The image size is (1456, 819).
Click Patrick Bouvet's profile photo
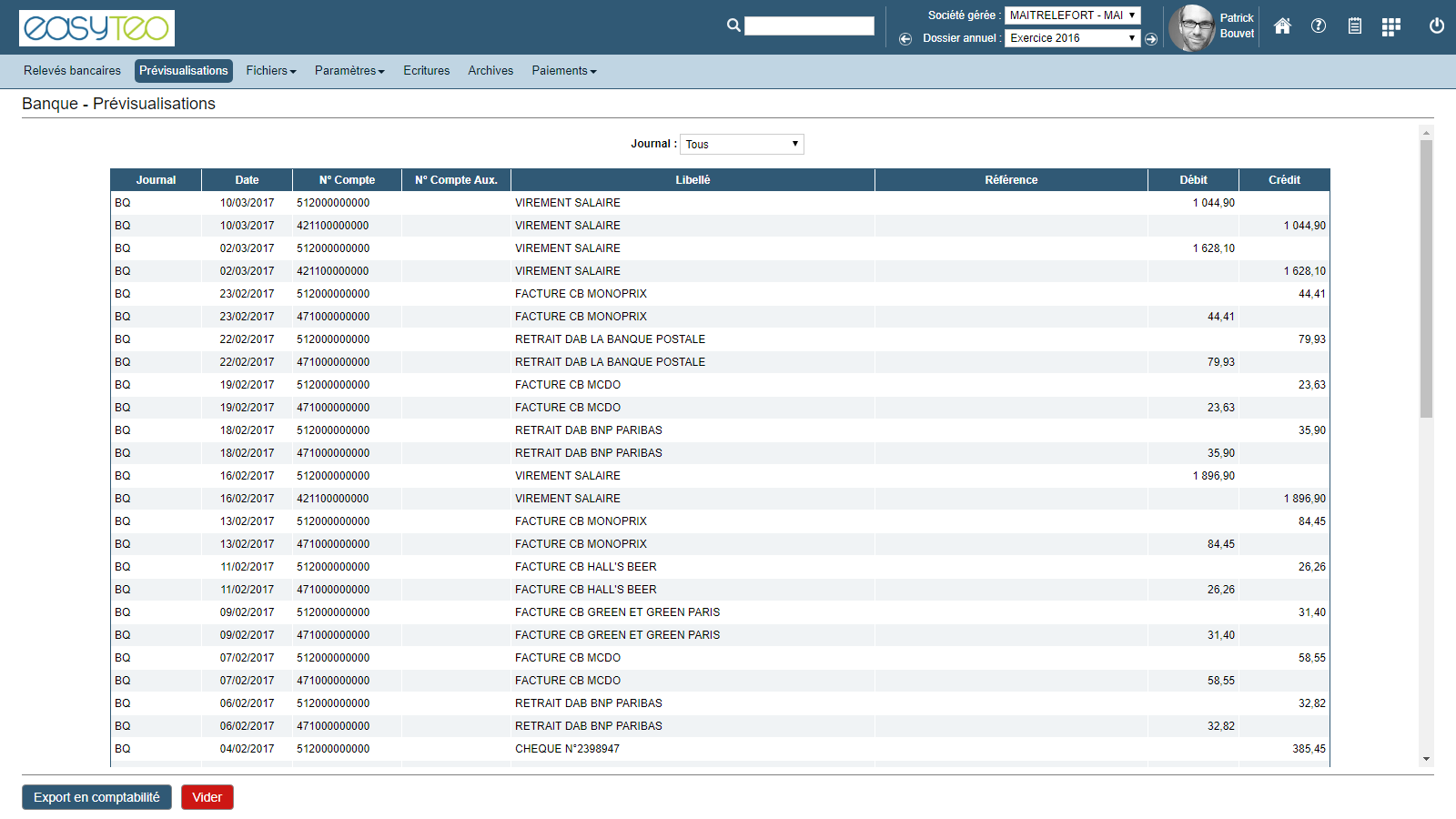click(1191, 27)
